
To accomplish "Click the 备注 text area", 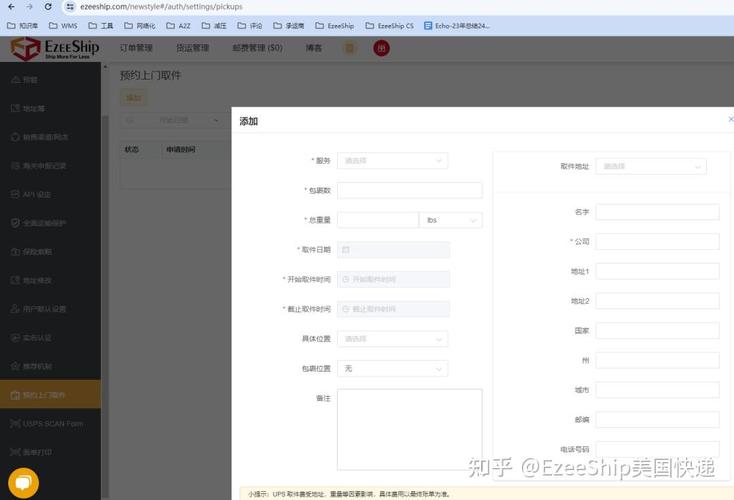I will (x=410, y=429).
